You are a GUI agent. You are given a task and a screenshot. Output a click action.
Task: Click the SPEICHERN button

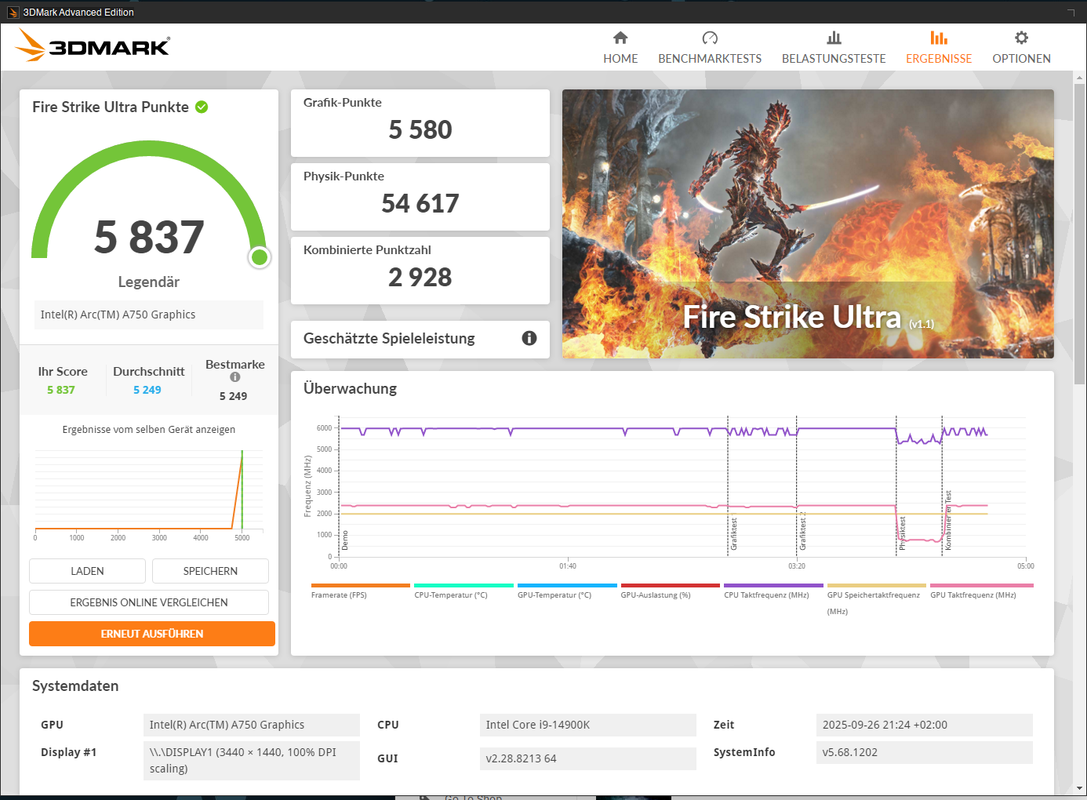pyautogui.click(x=210, y=571)
